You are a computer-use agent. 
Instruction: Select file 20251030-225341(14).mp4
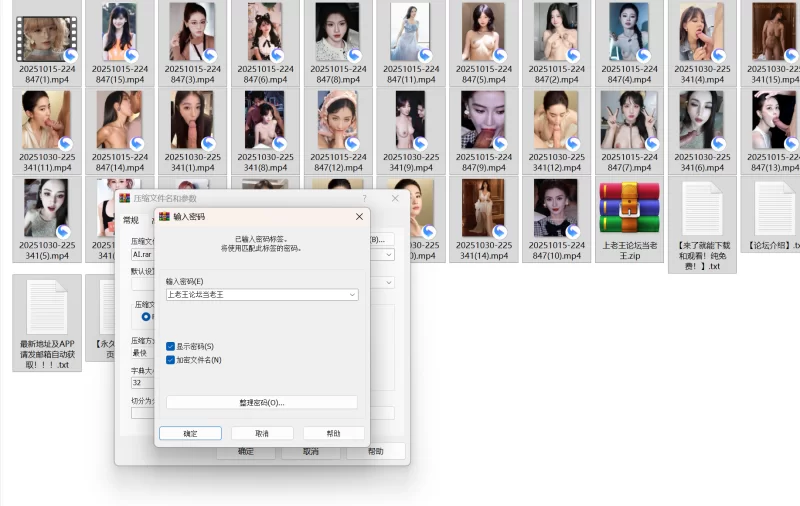484,219
